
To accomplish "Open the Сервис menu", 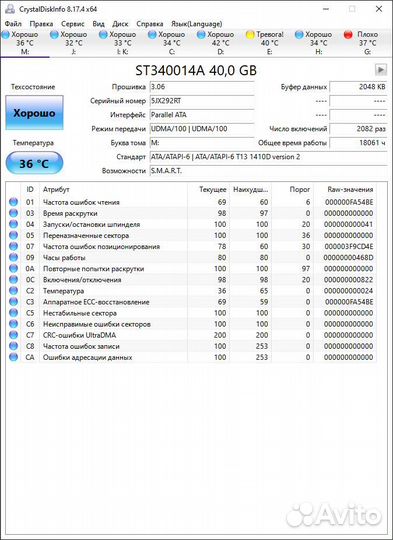I will (73, 24).
